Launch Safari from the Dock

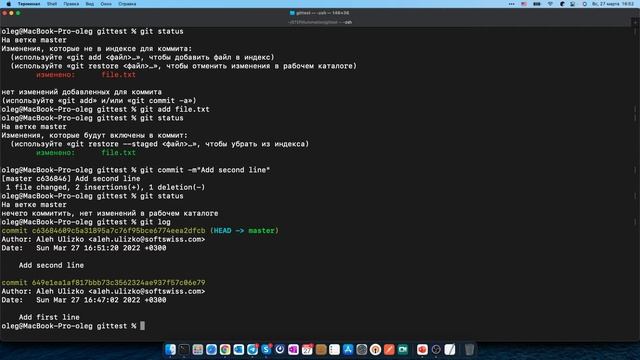(x=211, y=349)
